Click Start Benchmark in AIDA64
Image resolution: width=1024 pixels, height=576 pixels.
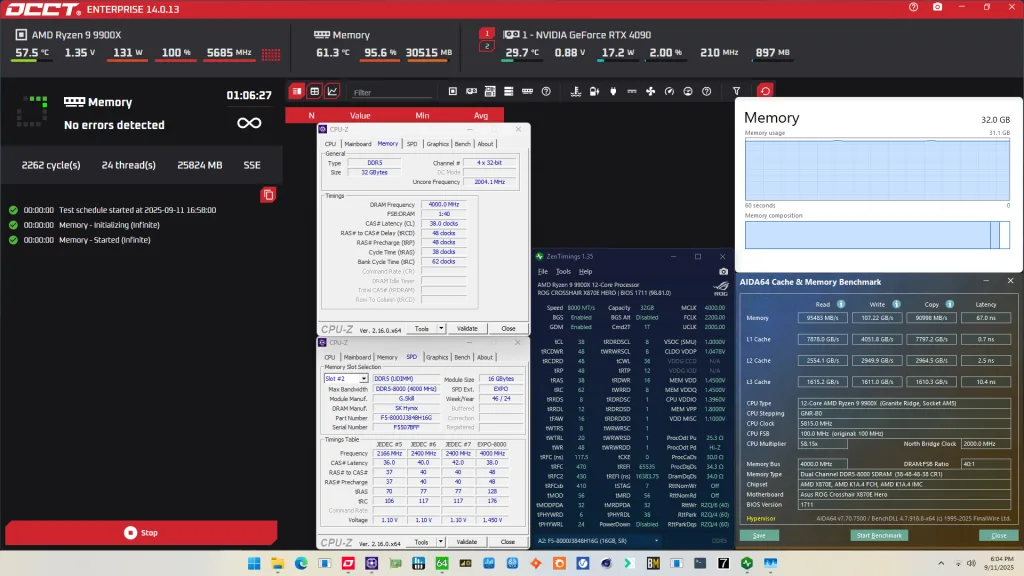pyautogui.click(x=881, y=535)
